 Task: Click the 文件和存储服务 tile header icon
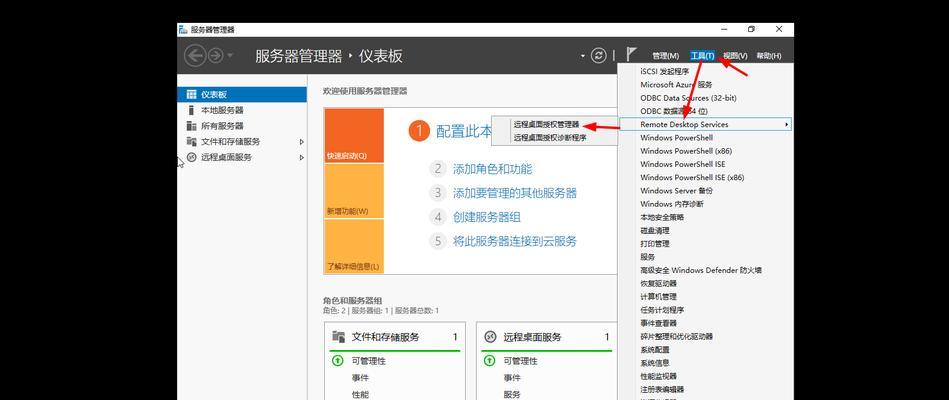point(338,337)
